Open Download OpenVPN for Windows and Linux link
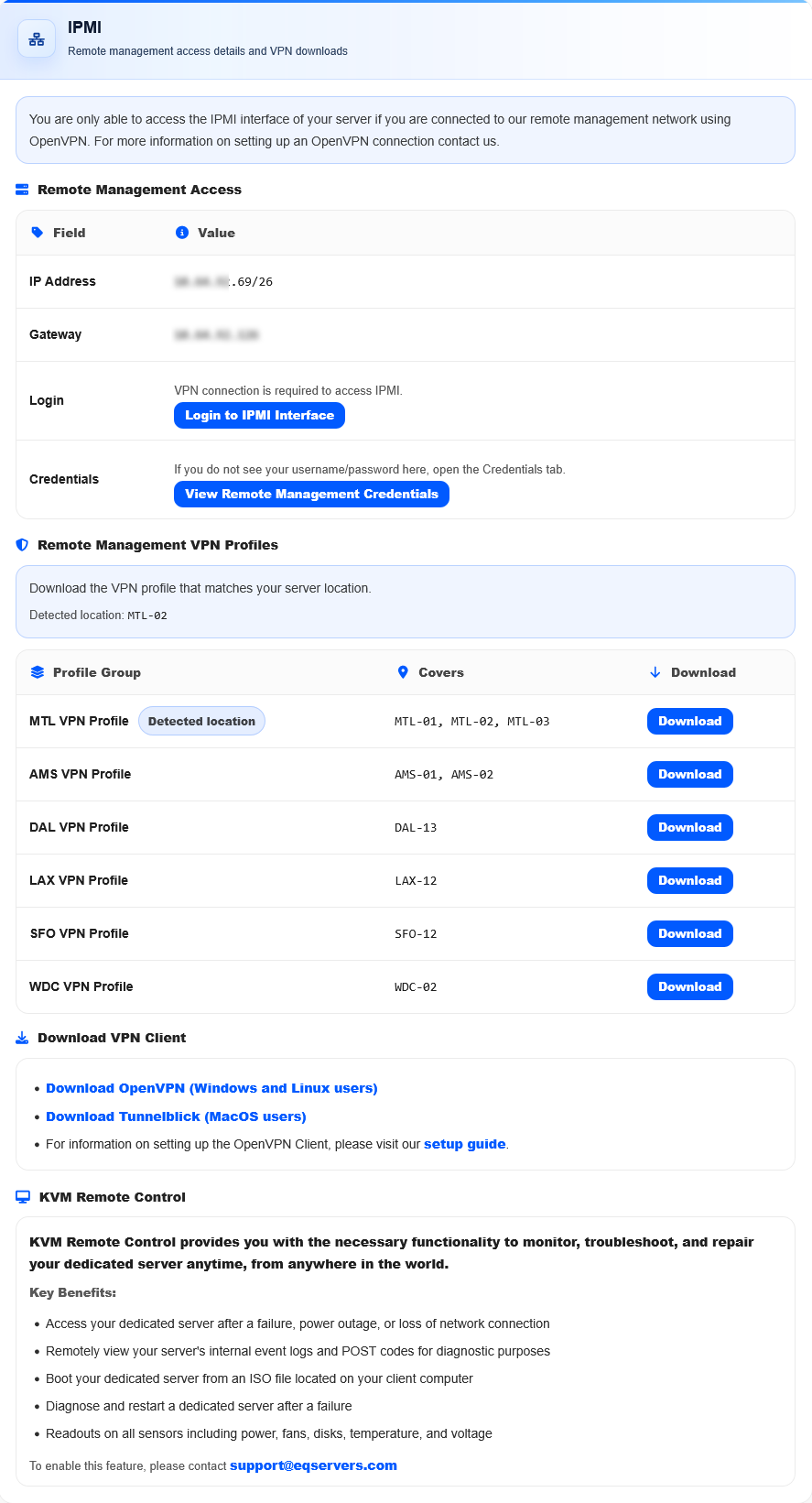 point(211,1088)
